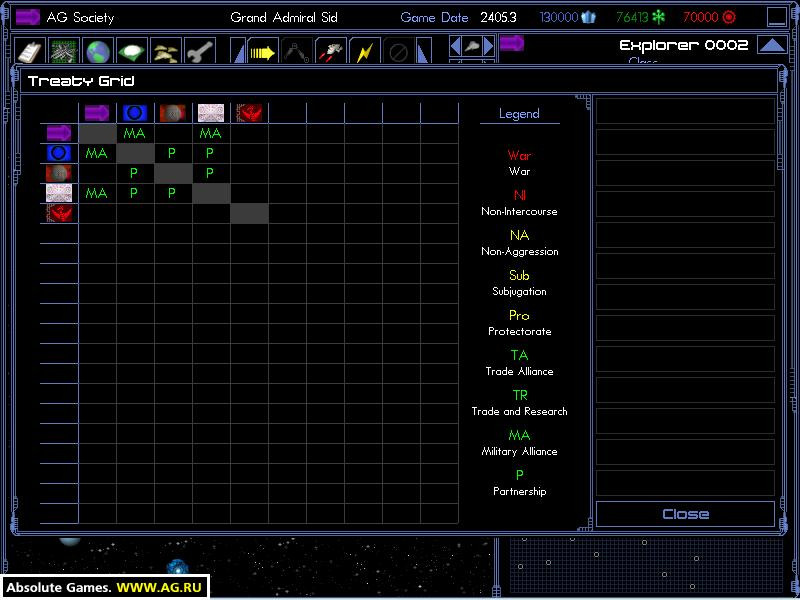
Task: Click the waypoints compass command icon
Action: (296, 52)
